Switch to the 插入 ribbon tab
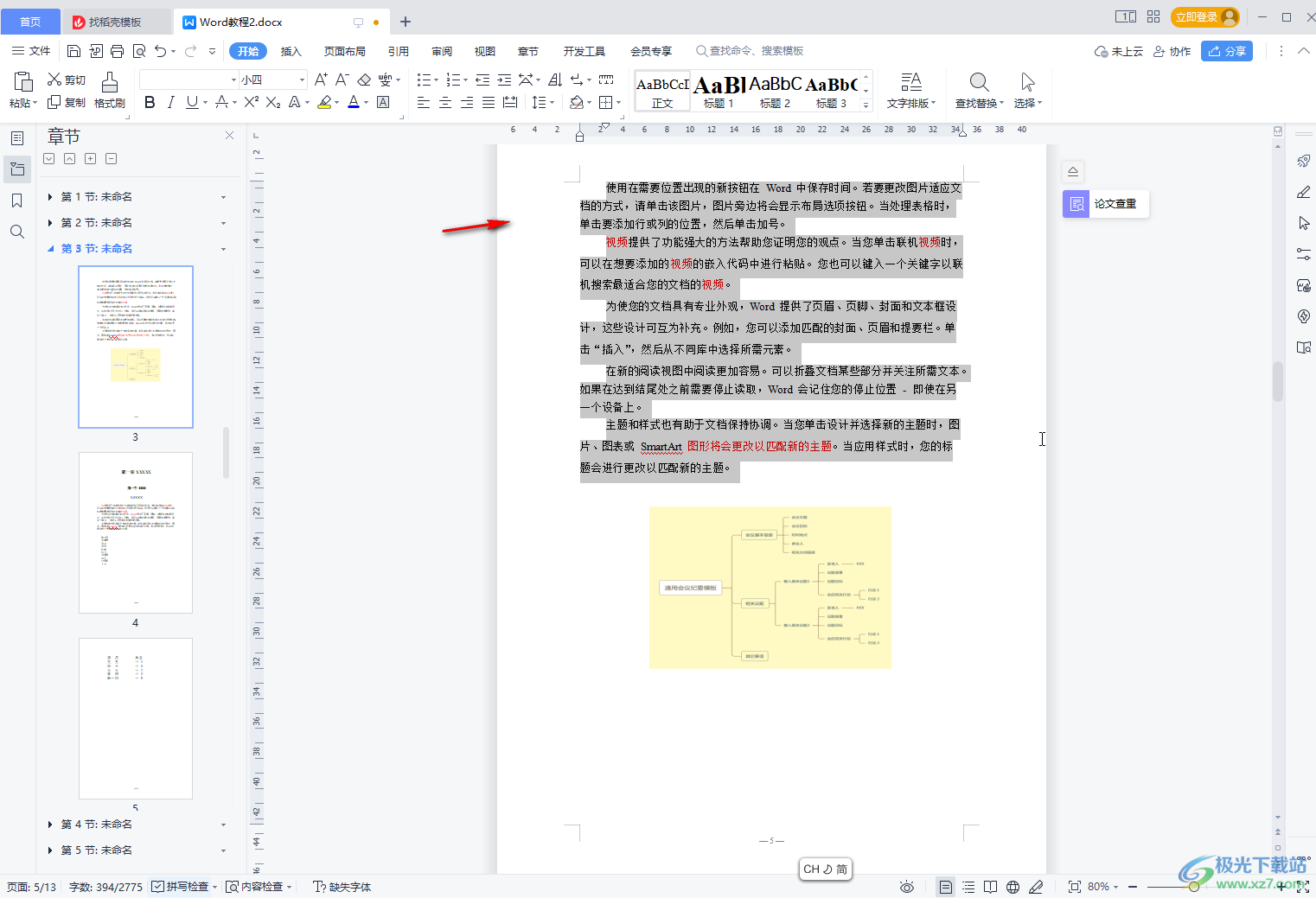 click(x=291, y=51)
